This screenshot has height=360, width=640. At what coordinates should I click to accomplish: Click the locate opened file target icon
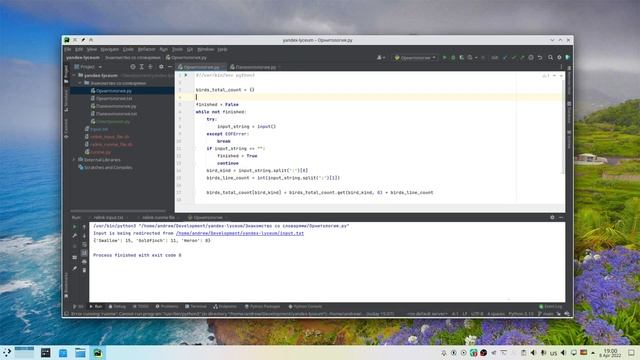pos(133,67)
